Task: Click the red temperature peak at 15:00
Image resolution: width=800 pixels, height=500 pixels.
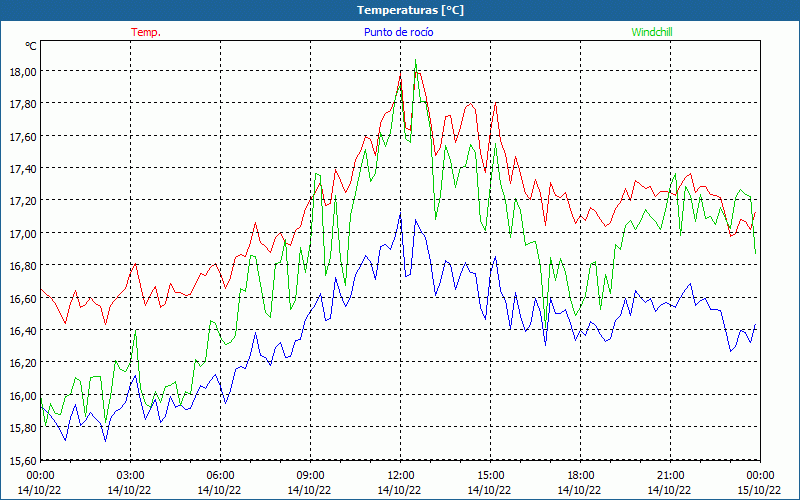Action: pyautogui.click(x=495, y=103)
